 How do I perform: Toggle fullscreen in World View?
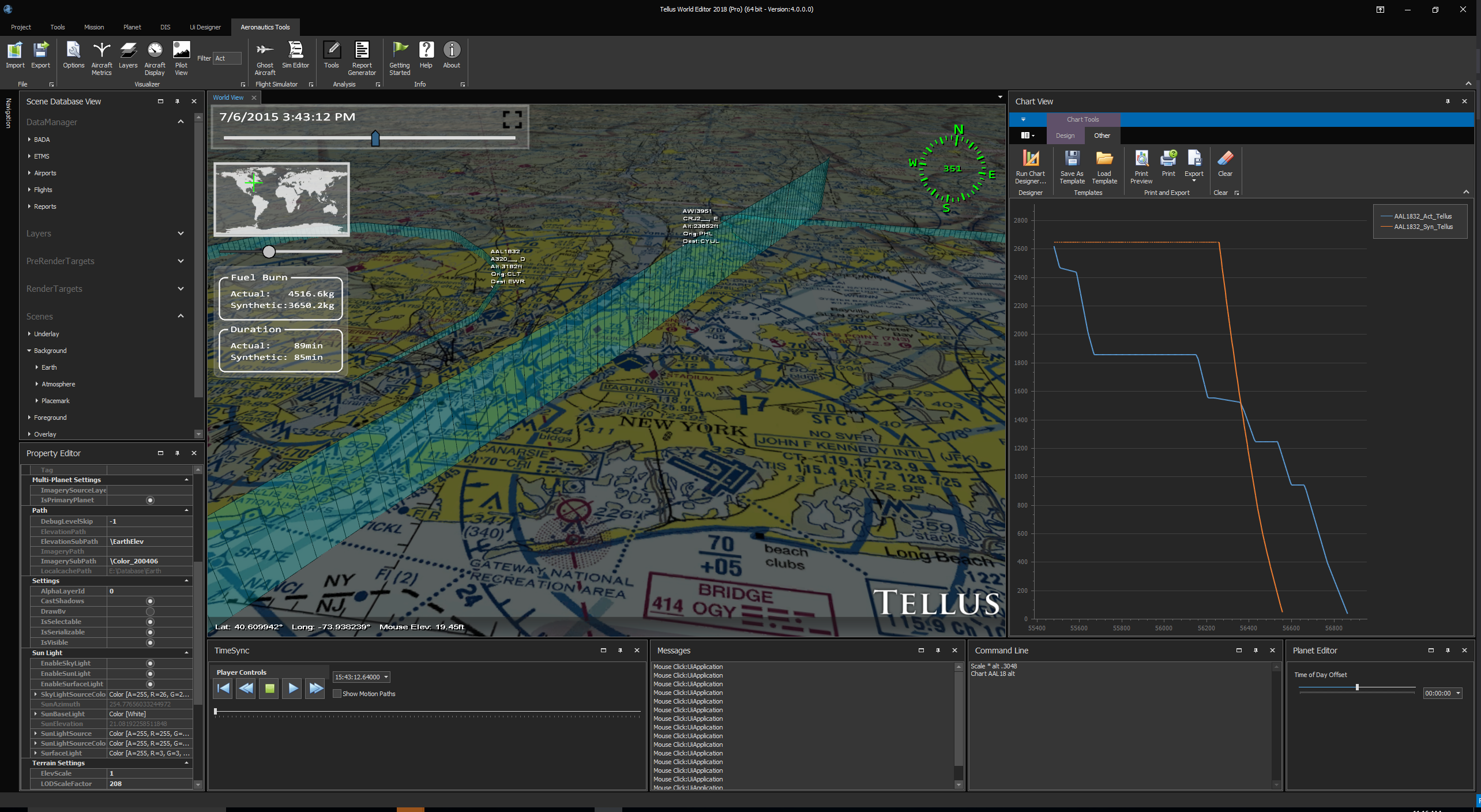click(x=512, y=119)
